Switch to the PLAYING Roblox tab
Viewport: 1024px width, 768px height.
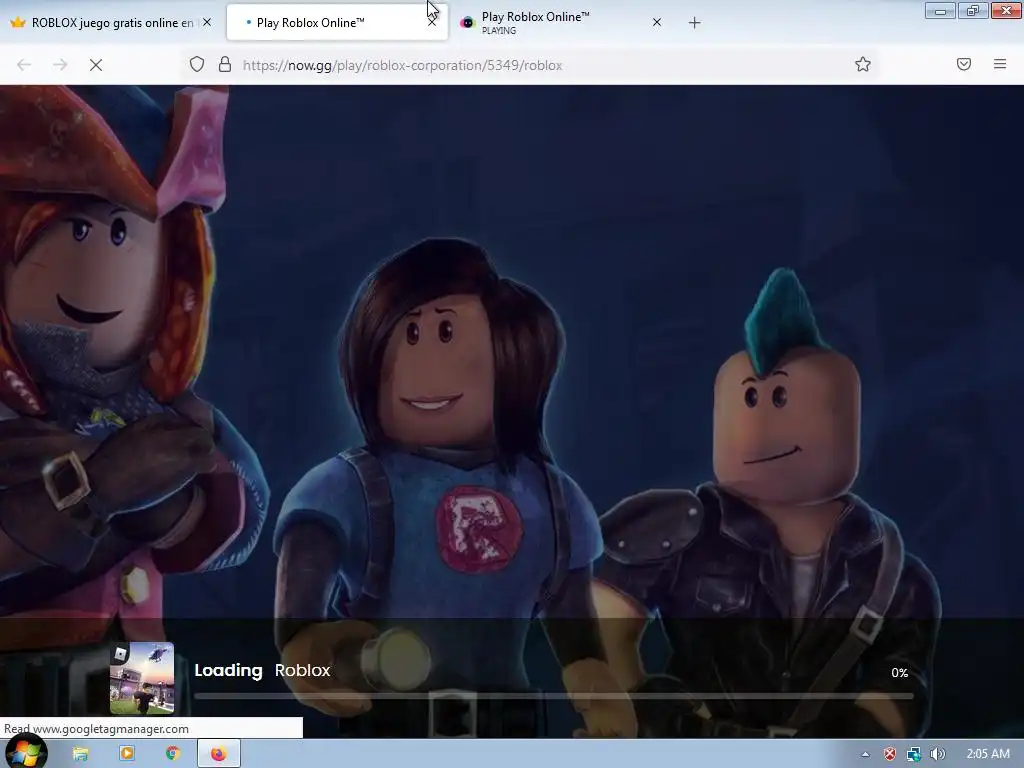(x=562, y=22)
